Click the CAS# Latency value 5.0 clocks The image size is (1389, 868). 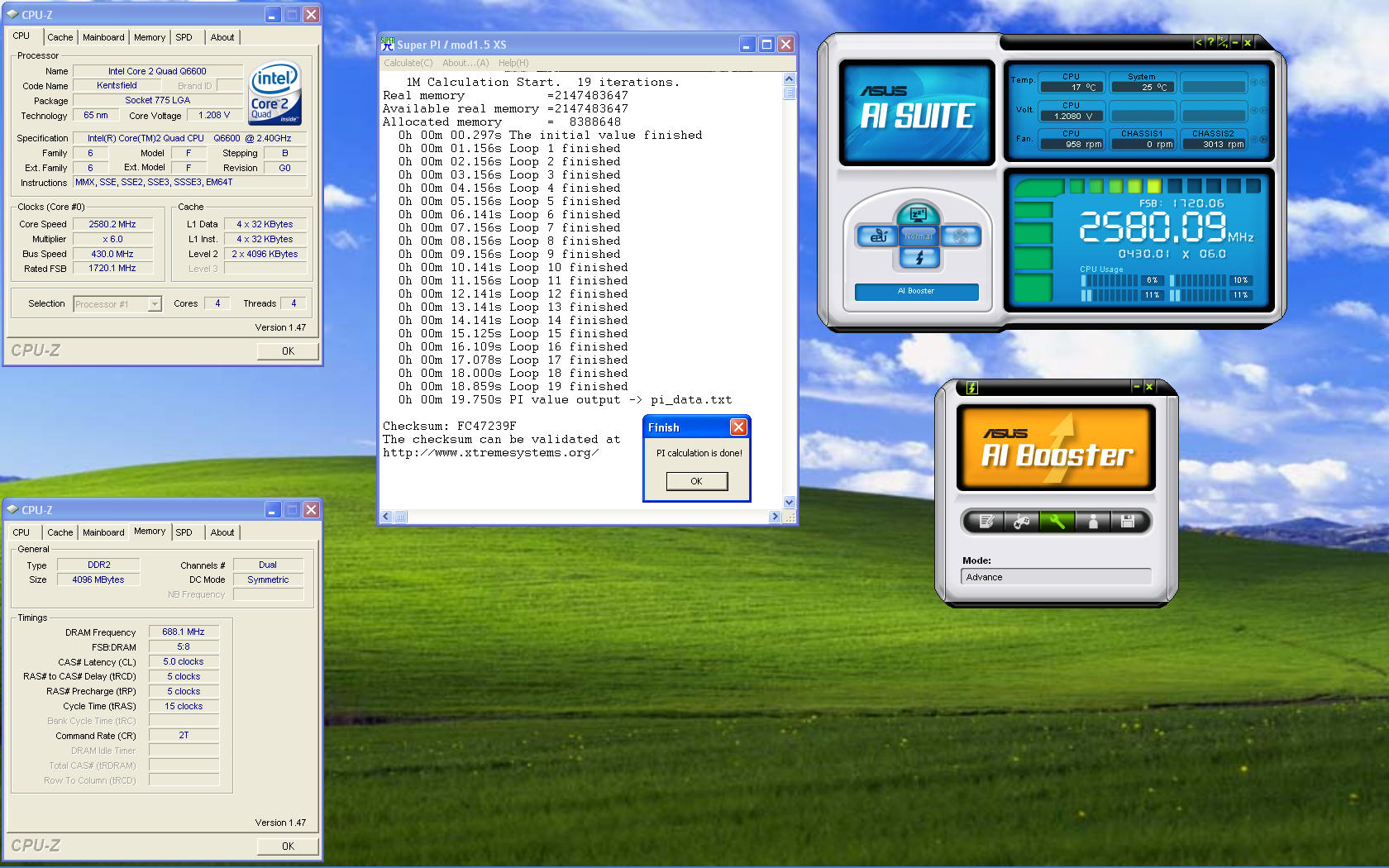click(x=184, y=661)
